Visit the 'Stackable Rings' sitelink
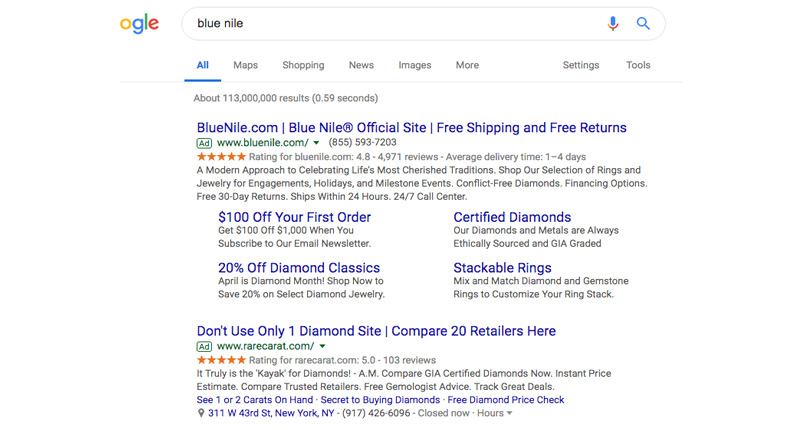The image size is (800, 430). tap(502, 268)
